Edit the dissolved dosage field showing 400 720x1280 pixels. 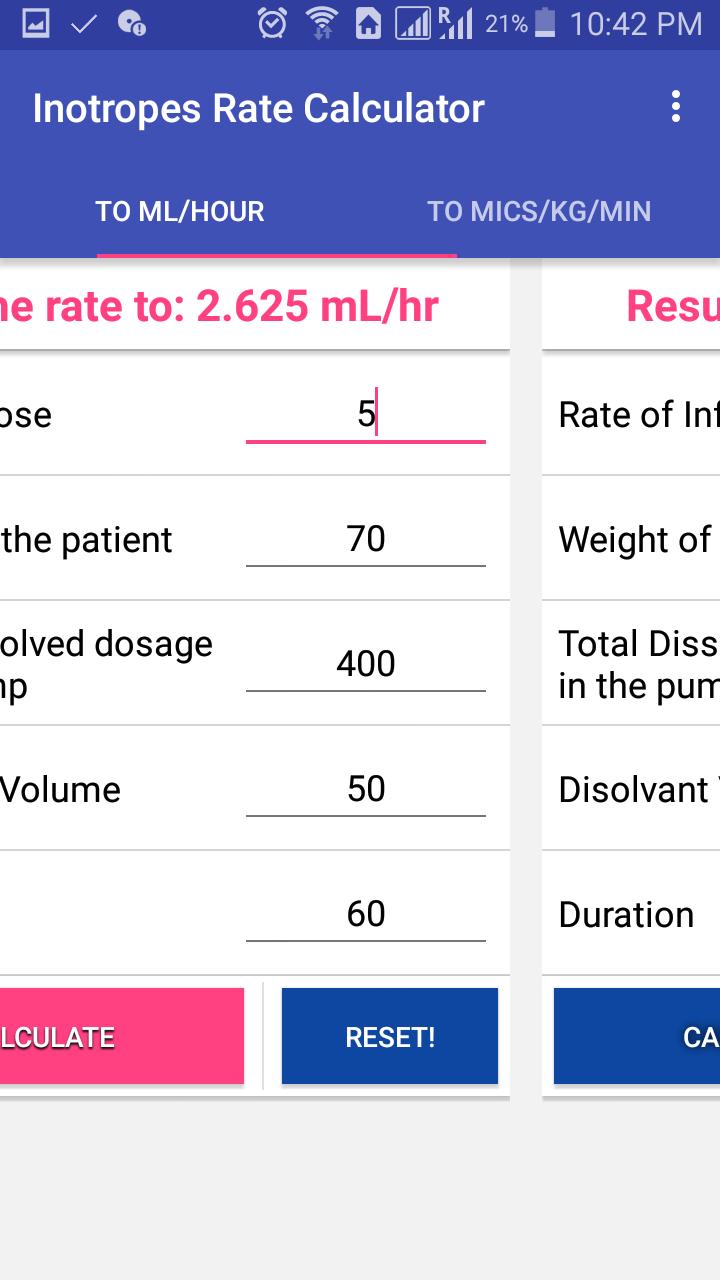tap(366, 665)
